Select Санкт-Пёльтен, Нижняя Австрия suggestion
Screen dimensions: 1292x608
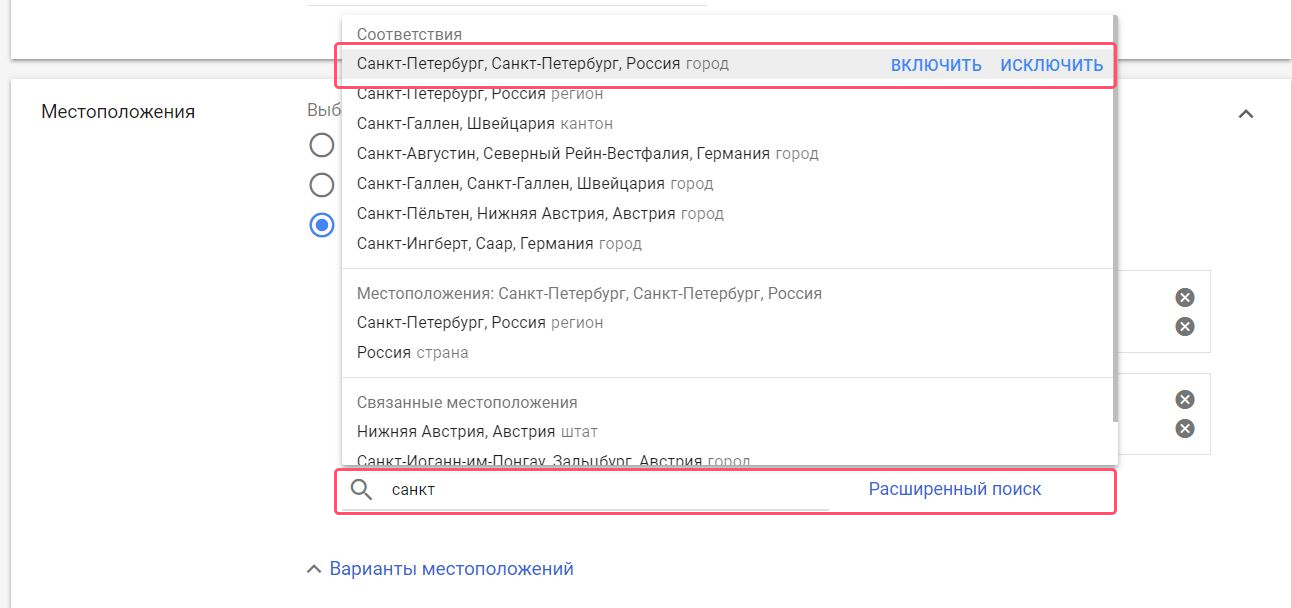click(728, 214)
